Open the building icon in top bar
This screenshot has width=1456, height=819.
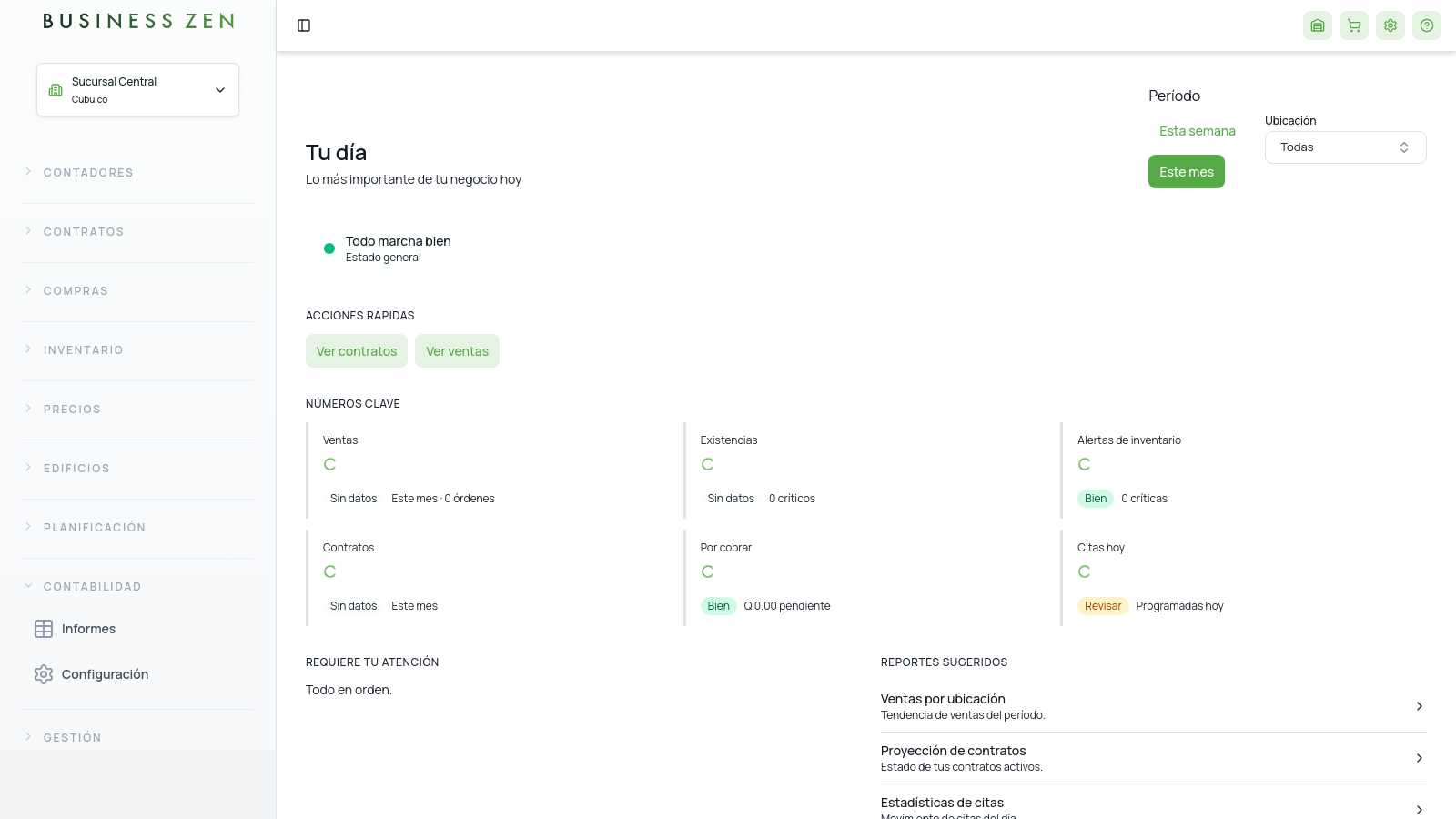pos(1318,25)
